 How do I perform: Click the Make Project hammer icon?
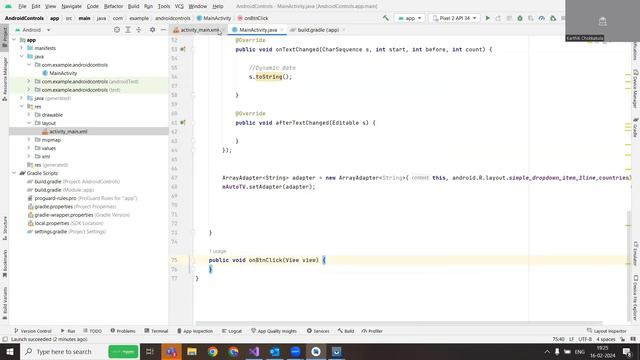[386, 18]
